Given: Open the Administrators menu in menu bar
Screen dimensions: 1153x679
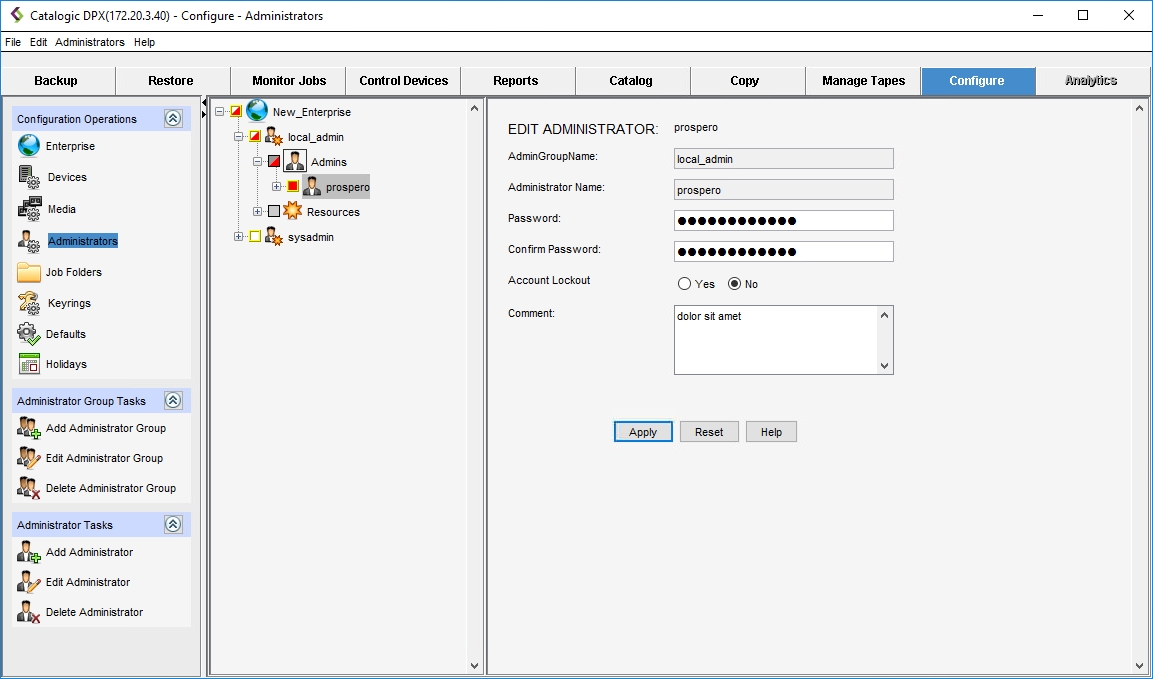Looking at the screenshot, I should coord(90,42).
